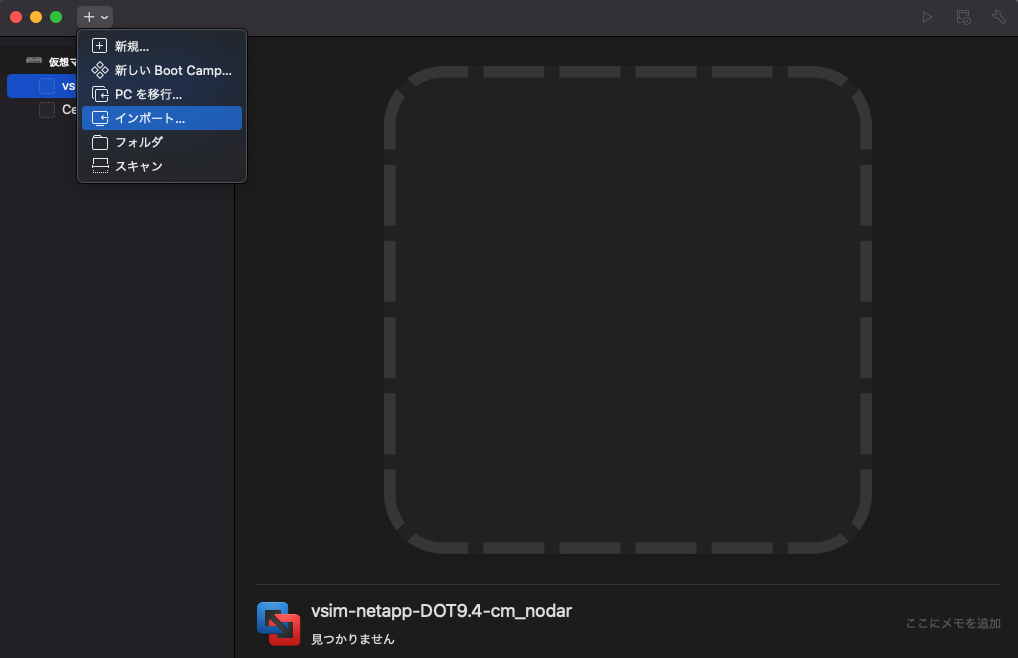Click the folder icon in menu
Screen dimensions: 1018x658
(100, 142)
